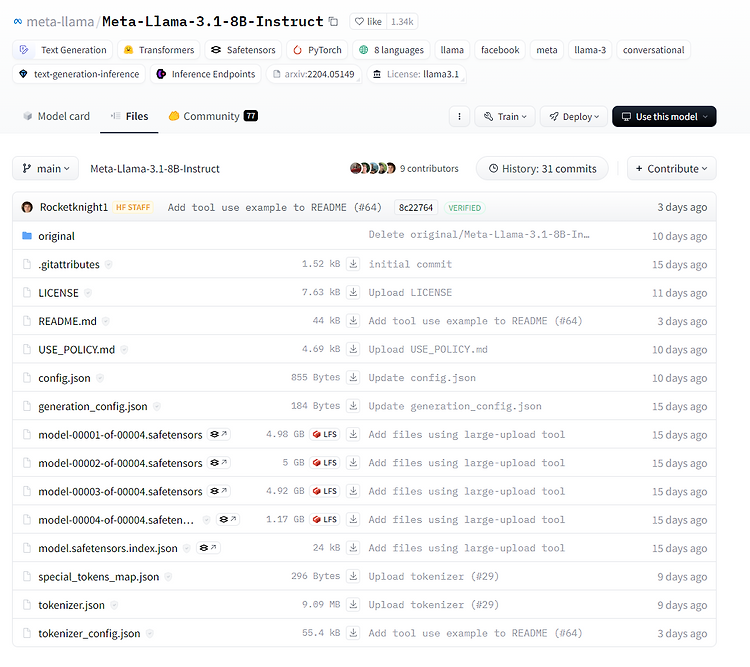Open the config.json file
This screenshot has width=750, height=667.
click(x=64, y=378)
